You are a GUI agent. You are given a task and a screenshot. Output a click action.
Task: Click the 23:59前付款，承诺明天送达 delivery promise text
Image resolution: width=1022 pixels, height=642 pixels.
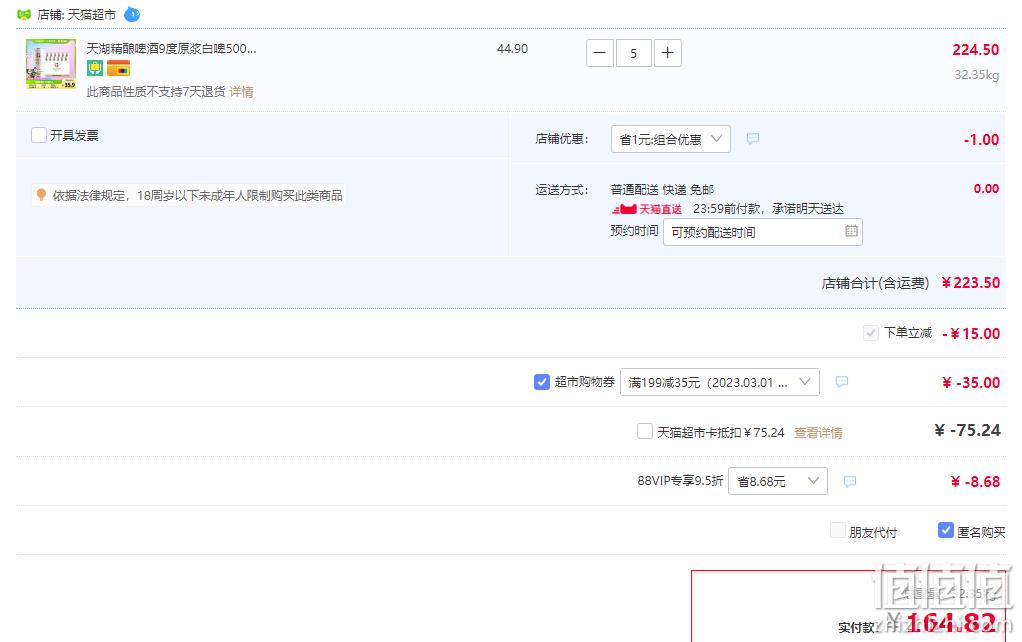[x=768, y=209]
